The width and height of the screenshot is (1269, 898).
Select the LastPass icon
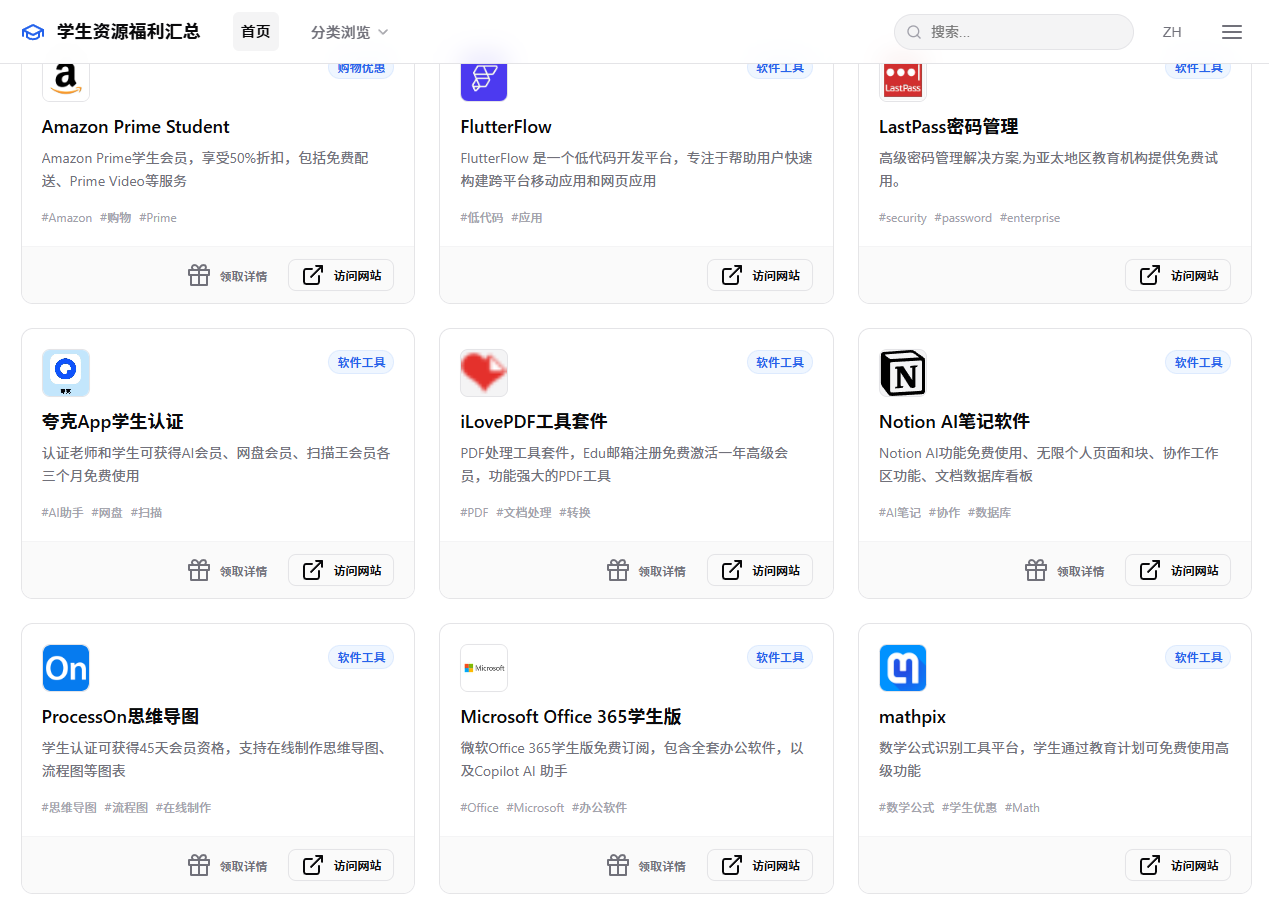tap(903, 78)
